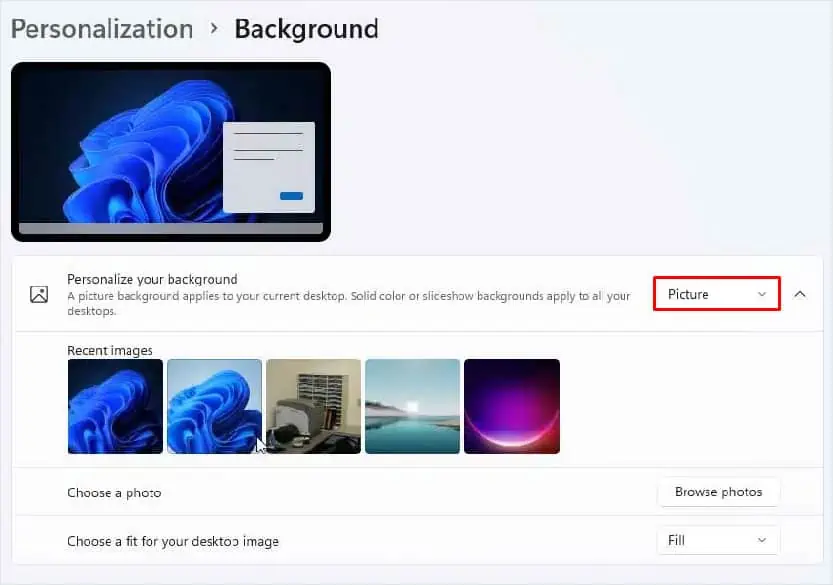833x585 pixels.
Task: Select the first blue bloom recent image
Action: [114, 406]
